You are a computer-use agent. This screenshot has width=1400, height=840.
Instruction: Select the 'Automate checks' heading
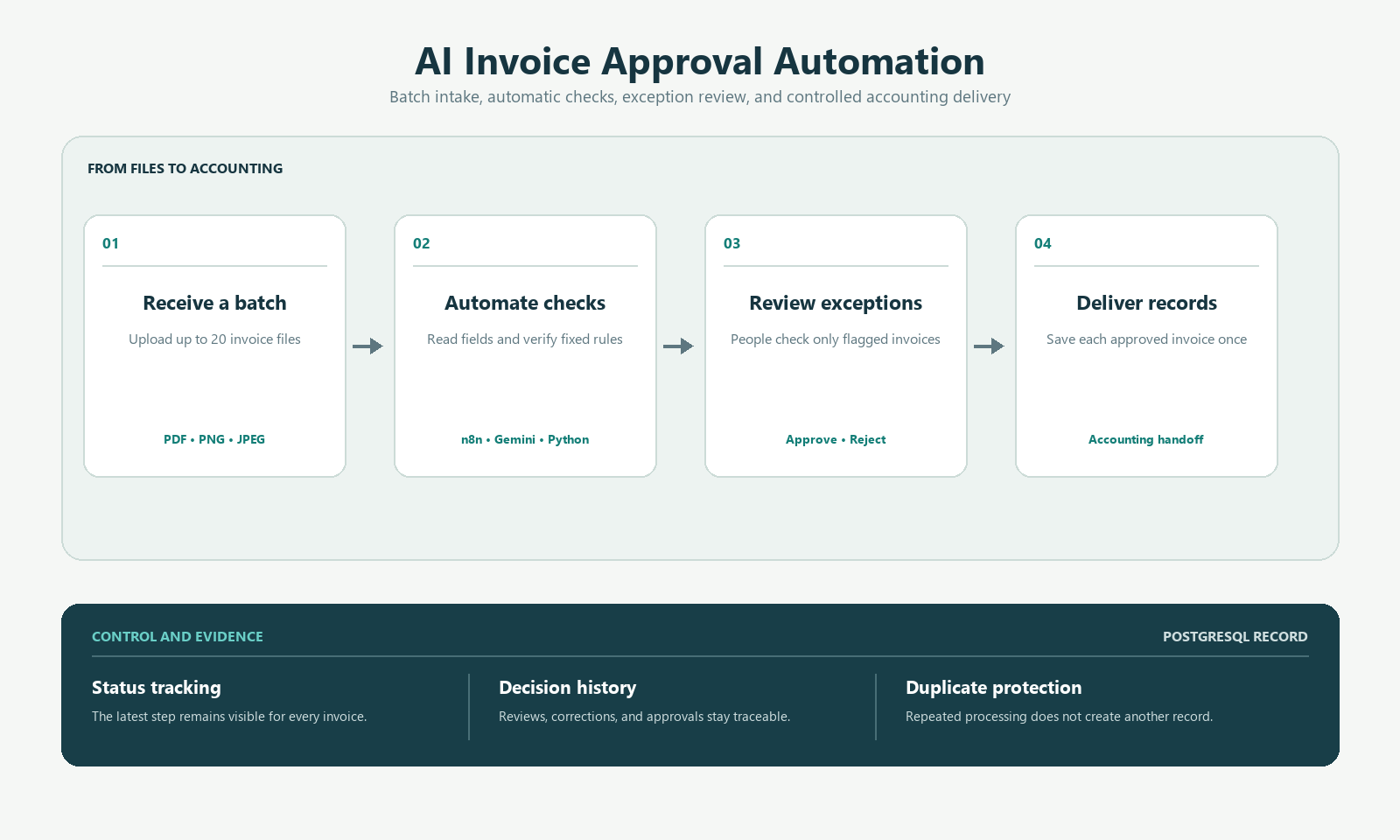pos(525,303)
